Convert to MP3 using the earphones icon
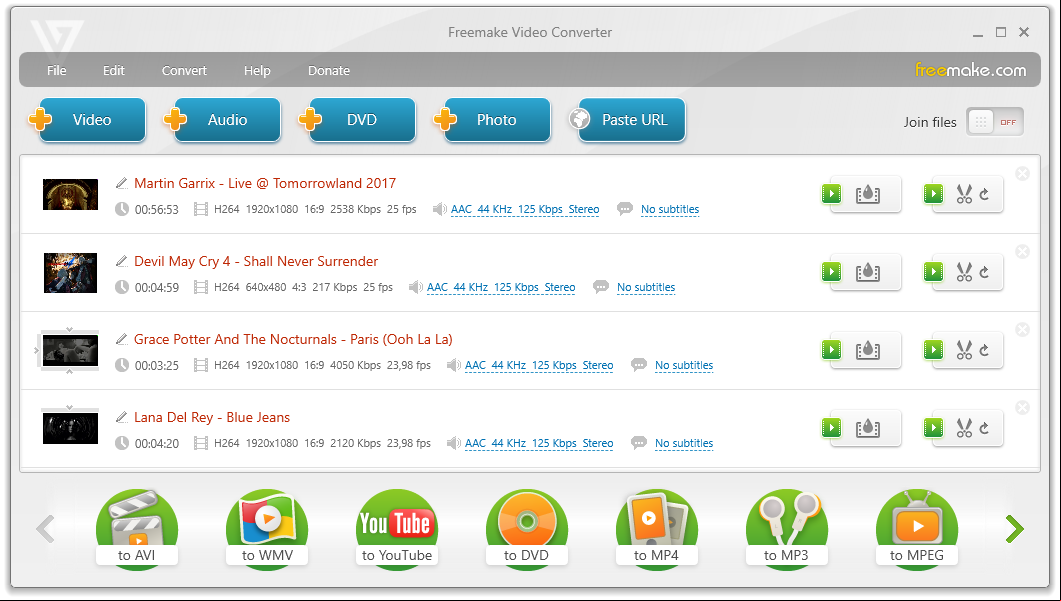 [x=786, y=528]
